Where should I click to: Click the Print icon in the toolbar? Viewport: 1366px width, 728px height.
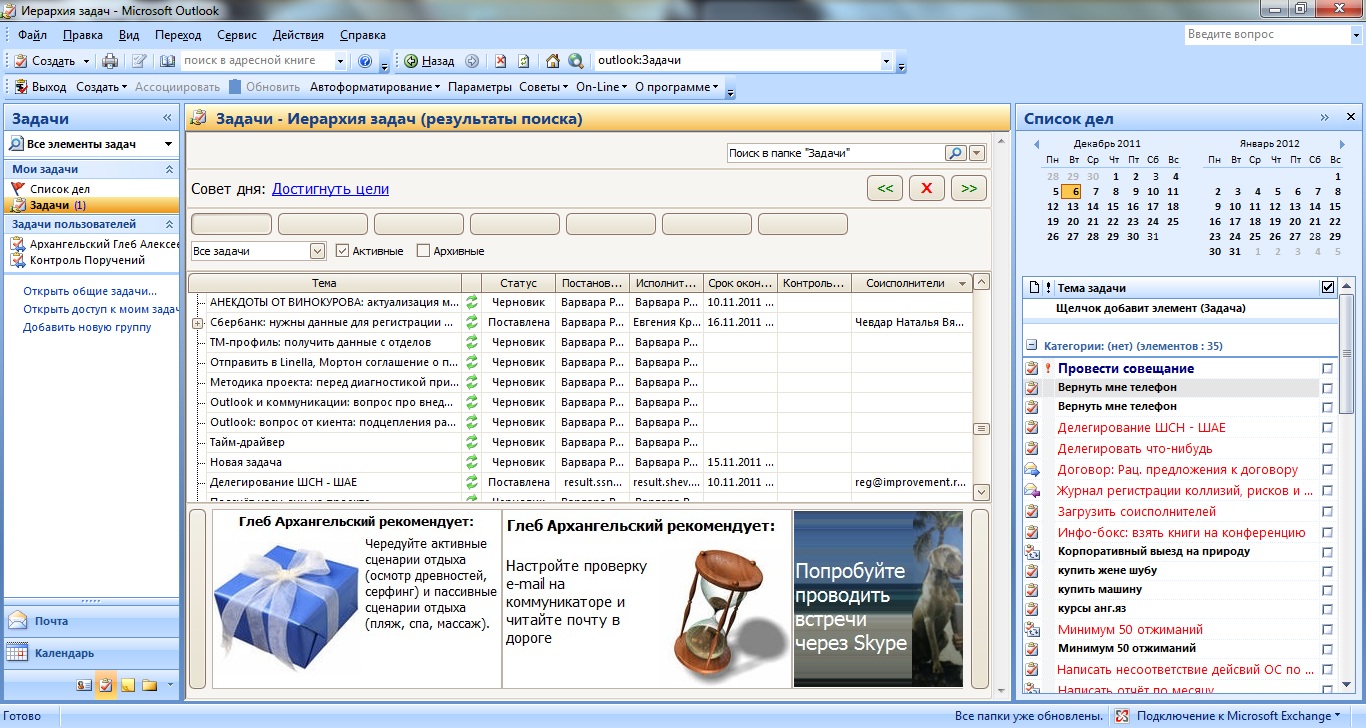[111, 61]
